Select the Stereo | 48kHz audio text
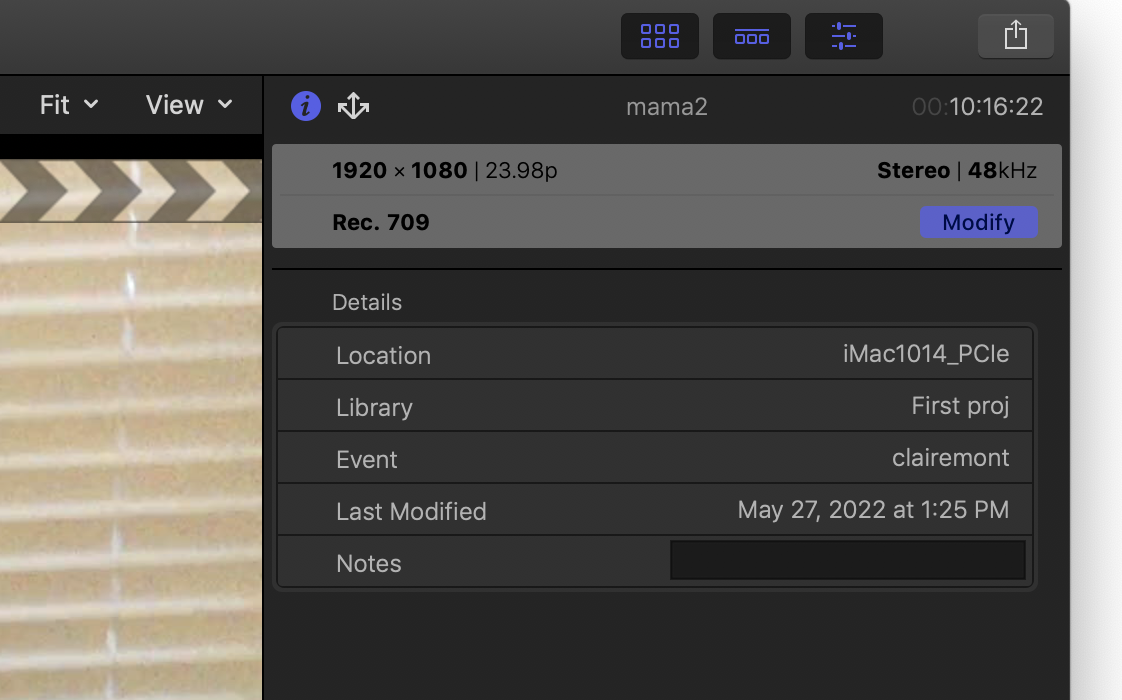 tap(957, 170)
